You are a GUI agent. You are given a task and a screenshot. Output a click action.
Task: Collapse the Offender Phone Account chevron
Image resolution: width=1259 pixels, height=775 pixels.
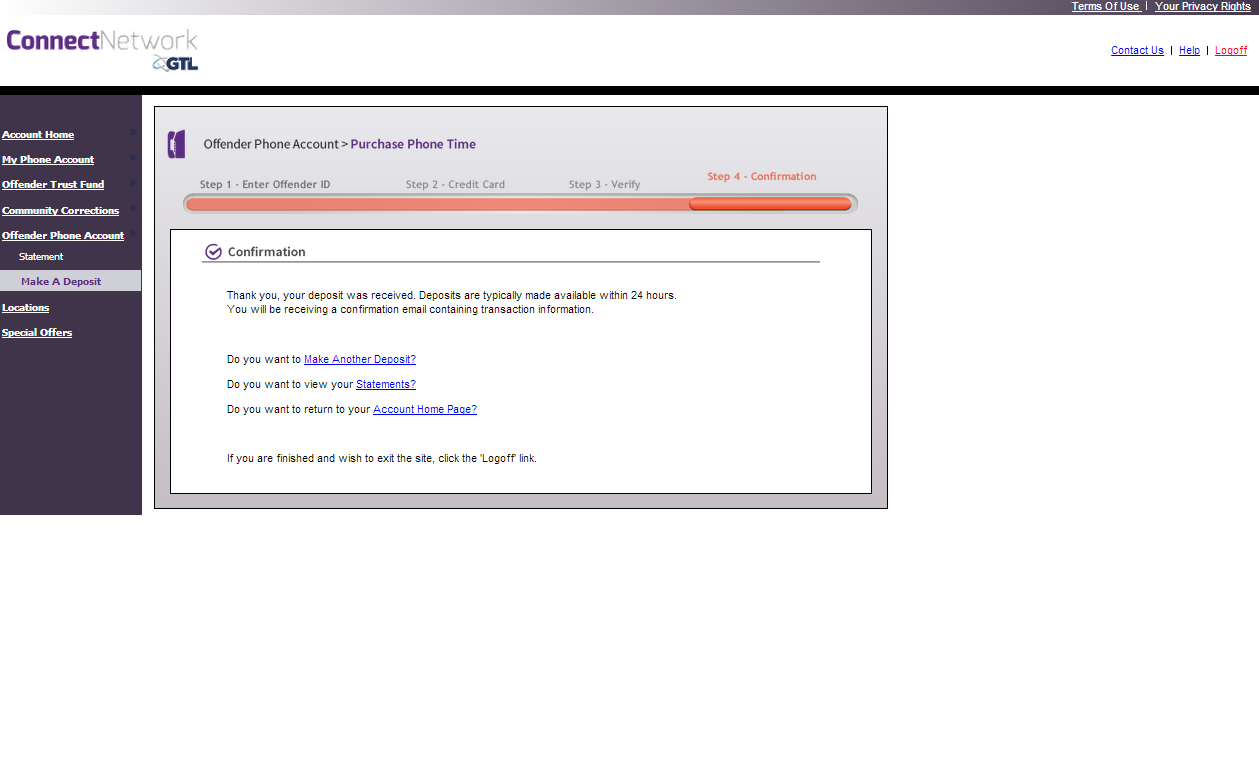pos(132,234)
